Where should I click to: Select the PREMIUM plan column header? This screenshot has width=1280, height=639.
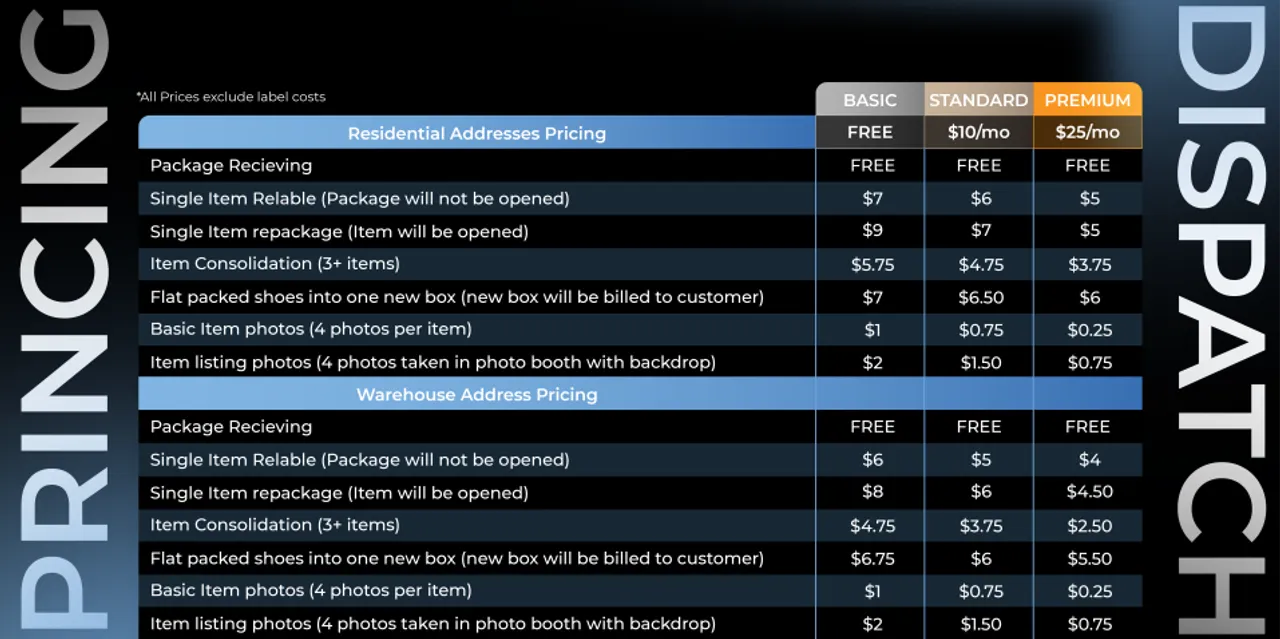(x=1088, y=100)
